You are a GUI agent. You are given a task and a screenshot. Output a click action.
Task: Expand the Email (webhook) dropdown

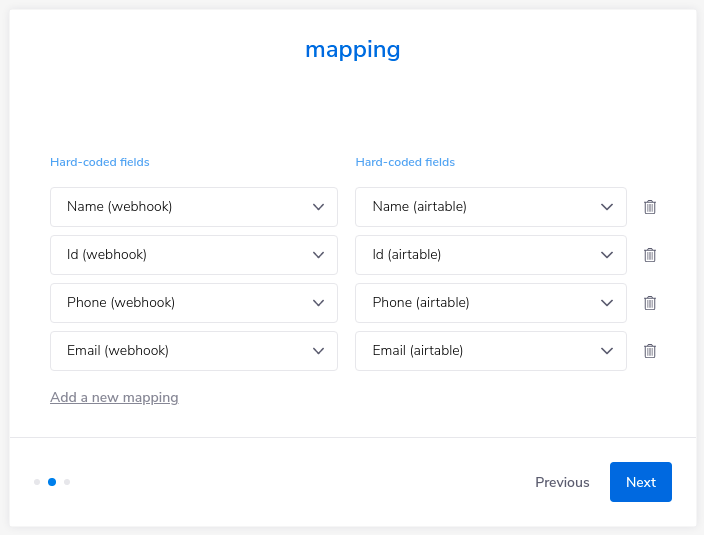(x=193, y=351)
